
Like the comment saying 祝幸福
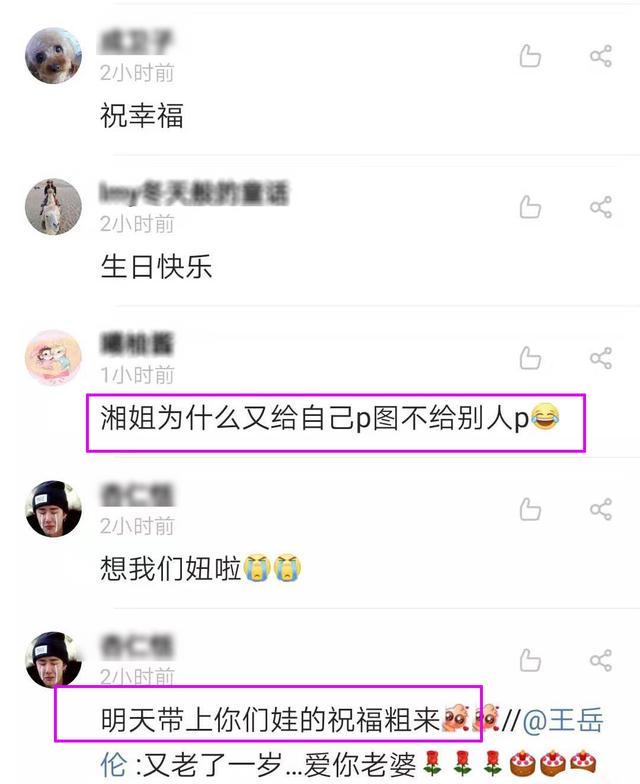pyautogui.click(x=530, y=56)
